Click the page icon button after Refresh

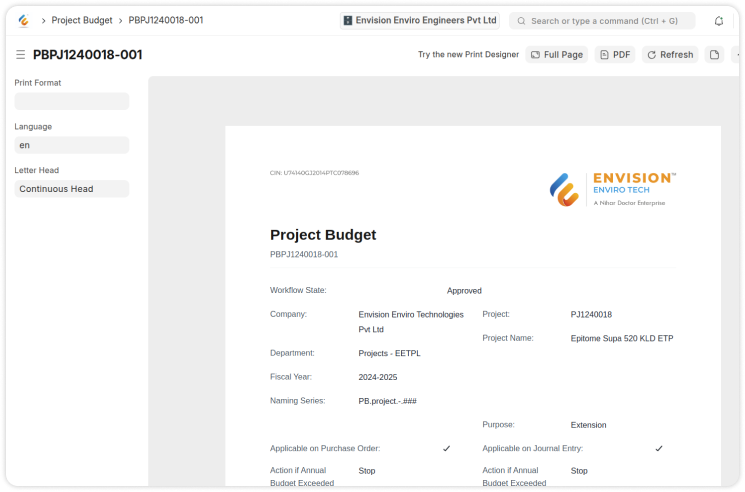pos(714,55)
